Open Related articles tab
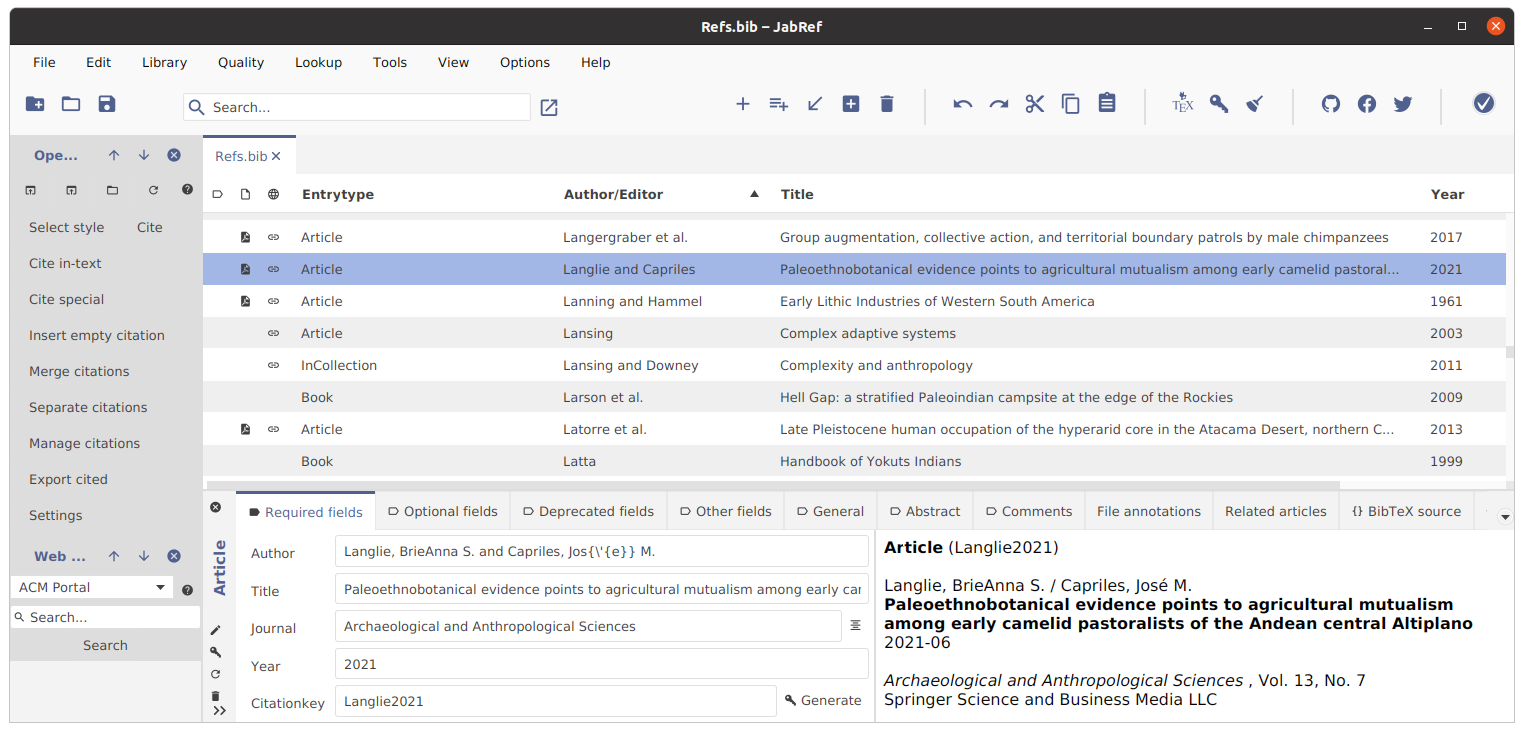Image resolution: width=1524 pixels, height=732 pixels. [x=1276, y=511]
